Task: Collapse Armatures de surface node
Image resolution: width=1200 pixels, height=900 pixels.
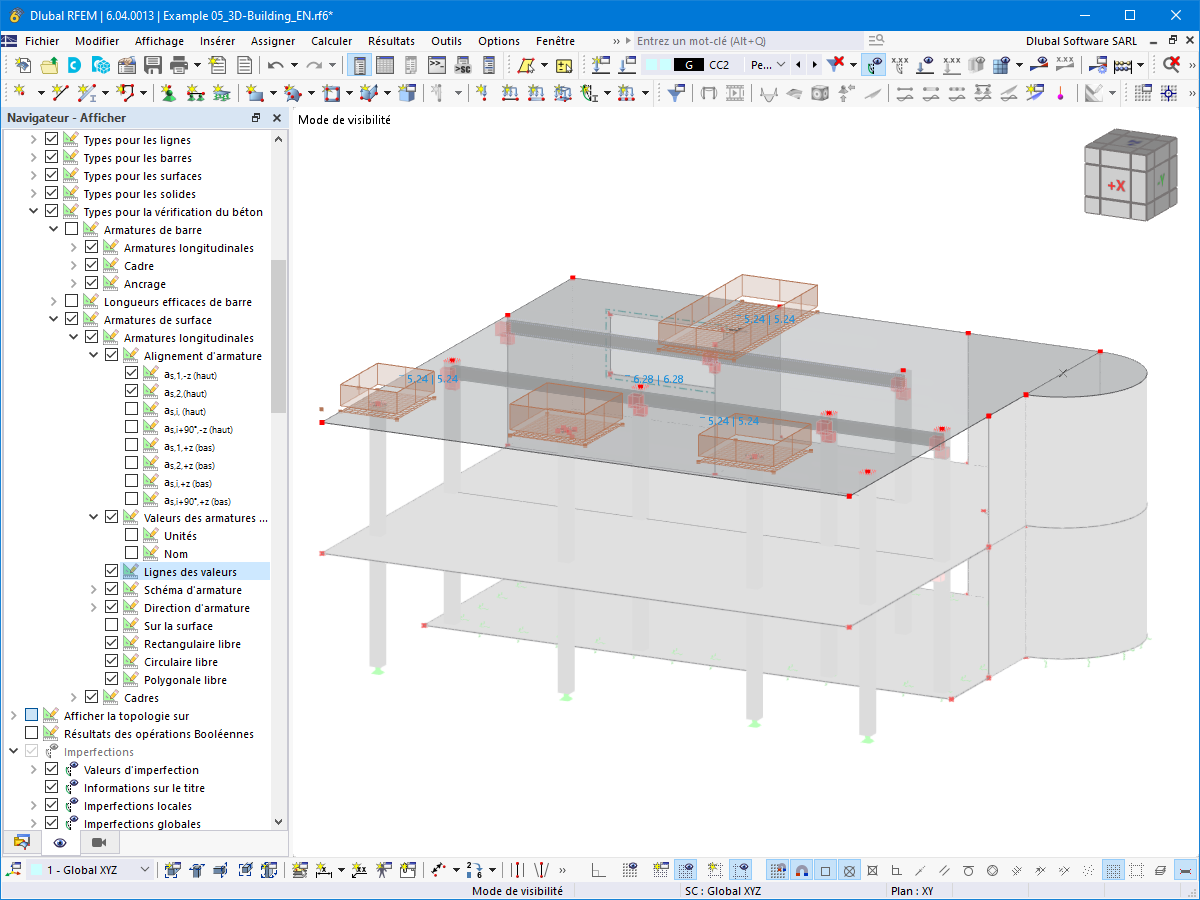Action: pyautogui.click(x=53, y=320)
